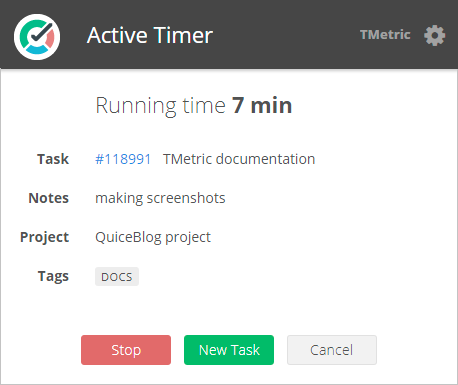Click the 'Running time' text
458x385 pixels.
pos(161,106)
